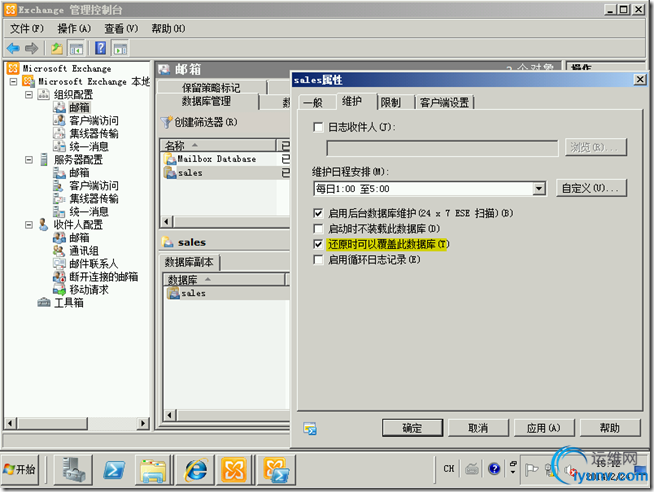654x492 pixels.
Task: Switch to the 客户端设置 tab
Action: [x=445, y=102]
